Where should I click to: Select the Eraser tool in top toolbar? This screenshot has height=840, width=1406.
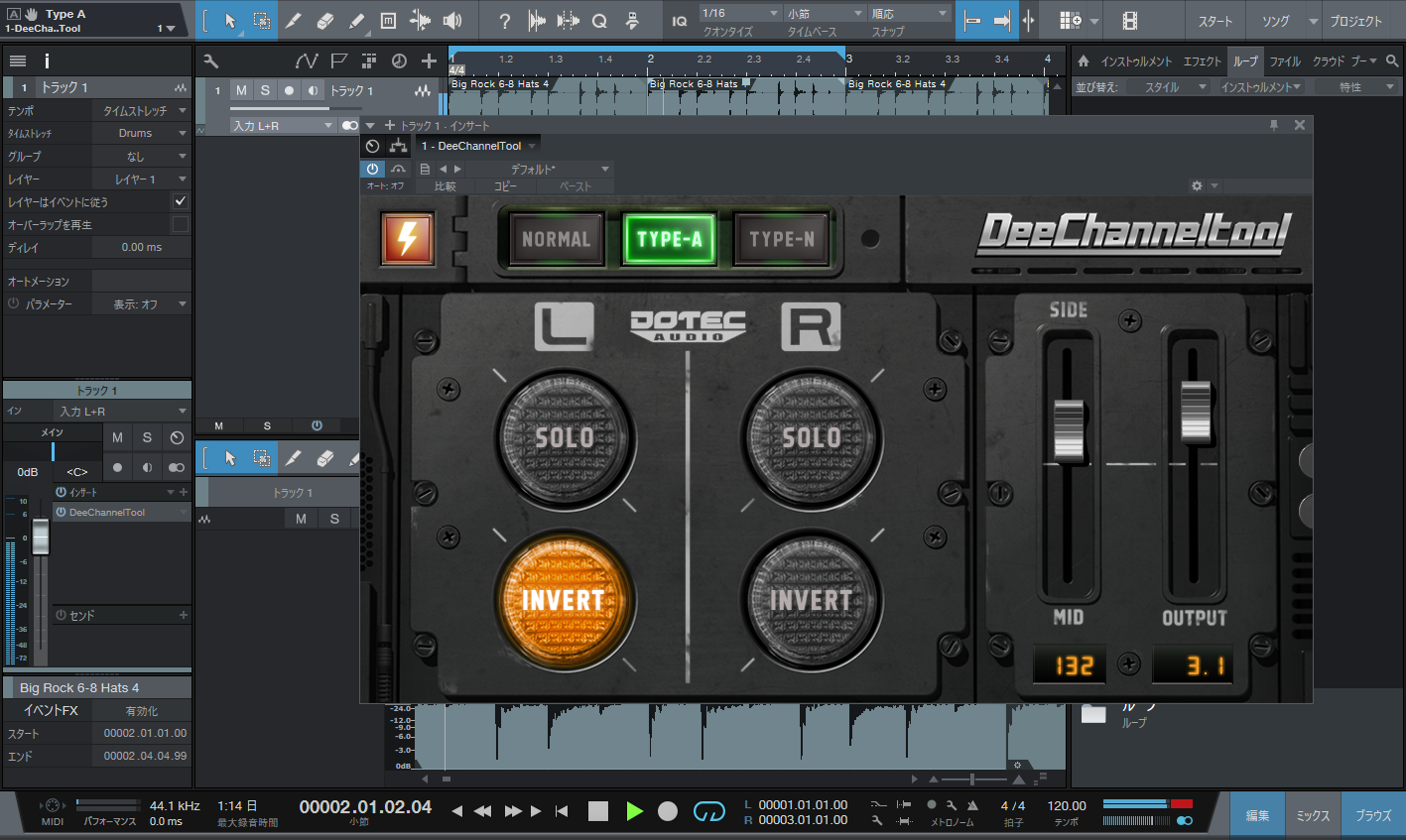[x=325, y=21]
